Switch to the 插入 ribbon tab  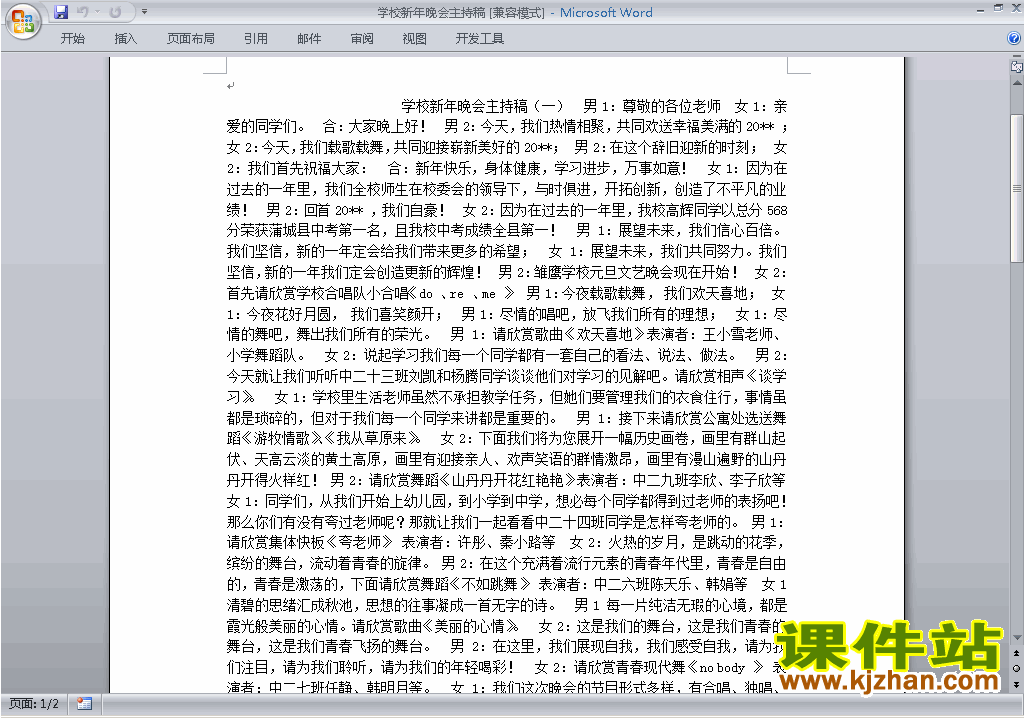click(125, 39)
